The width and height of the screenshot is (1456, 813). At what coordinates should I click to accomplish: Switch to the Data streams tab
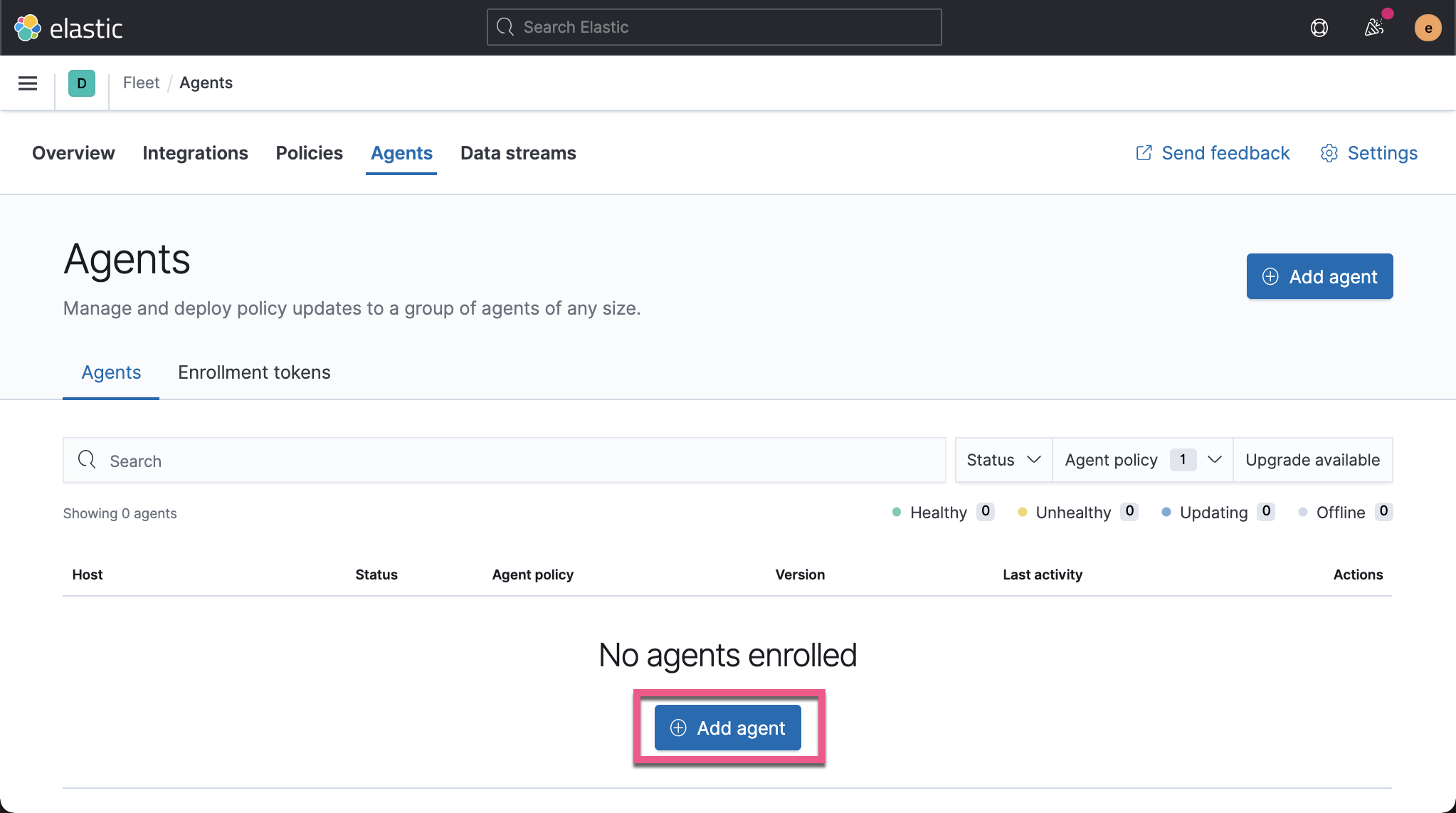[x=517, y=153]
